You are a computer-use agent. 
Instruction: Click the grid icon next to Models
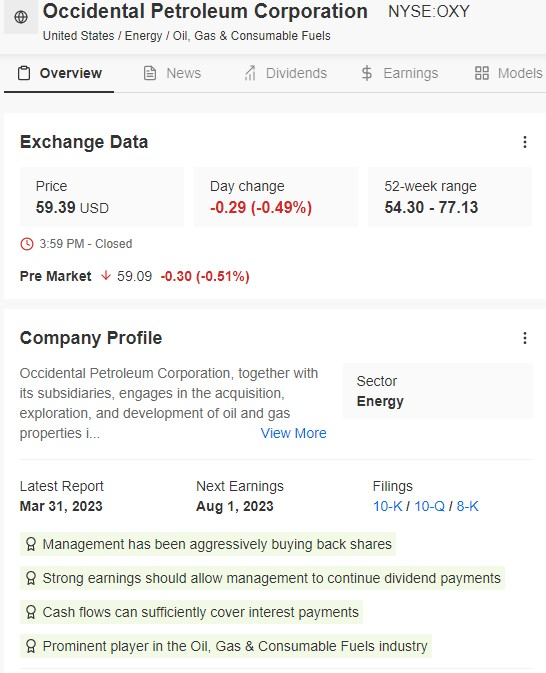point(482,73)
